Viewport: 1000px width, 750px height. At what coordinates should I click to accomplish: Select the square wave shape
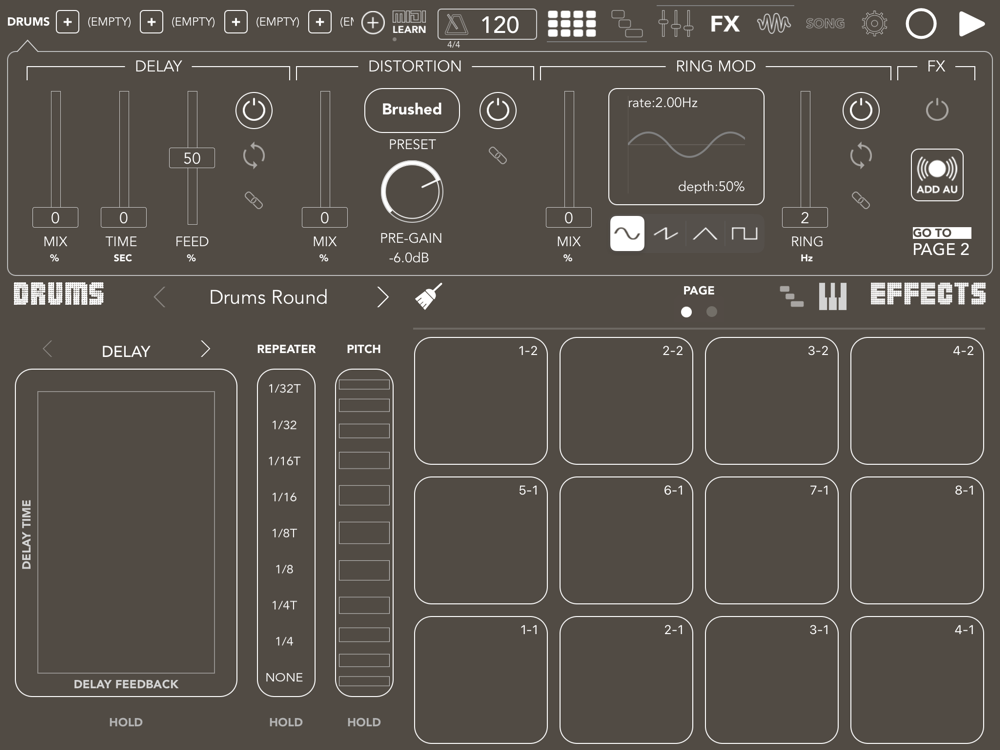pos(744,234)
